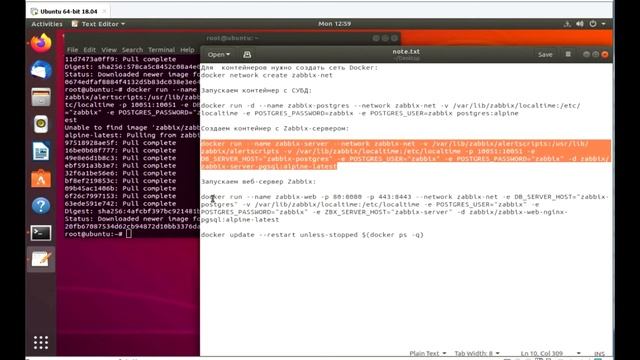Expand the Open file dropdown
Screen dimensions: 640x360
pos(218,54)
